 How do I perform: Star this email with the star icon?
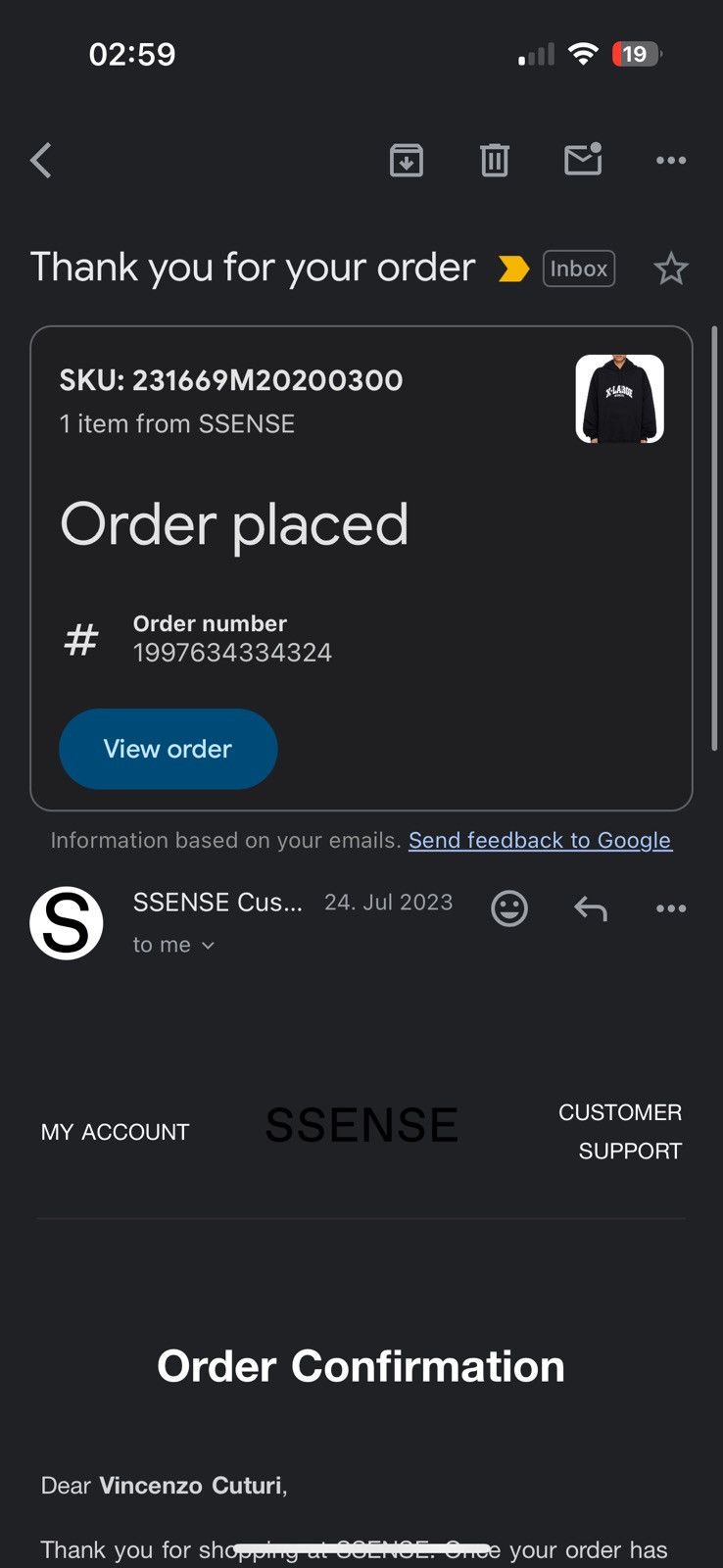tap(671, 269)
